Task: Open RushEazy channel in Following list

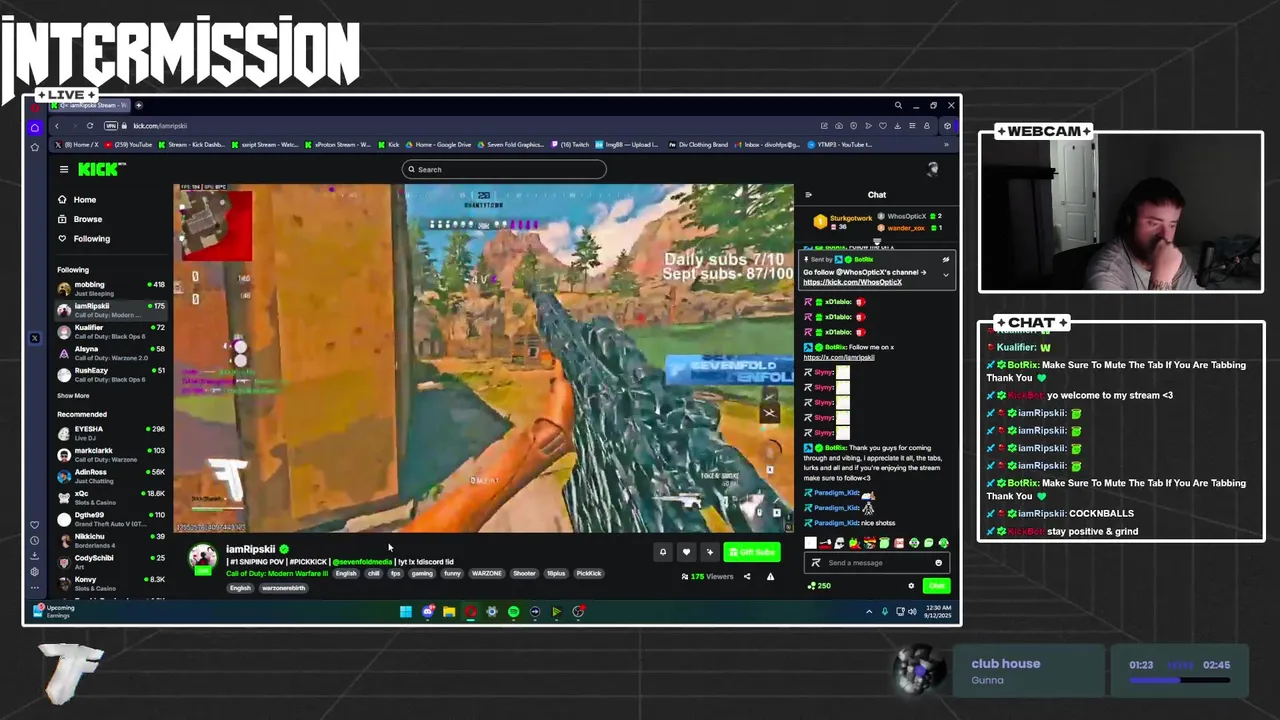Action: 110,374
